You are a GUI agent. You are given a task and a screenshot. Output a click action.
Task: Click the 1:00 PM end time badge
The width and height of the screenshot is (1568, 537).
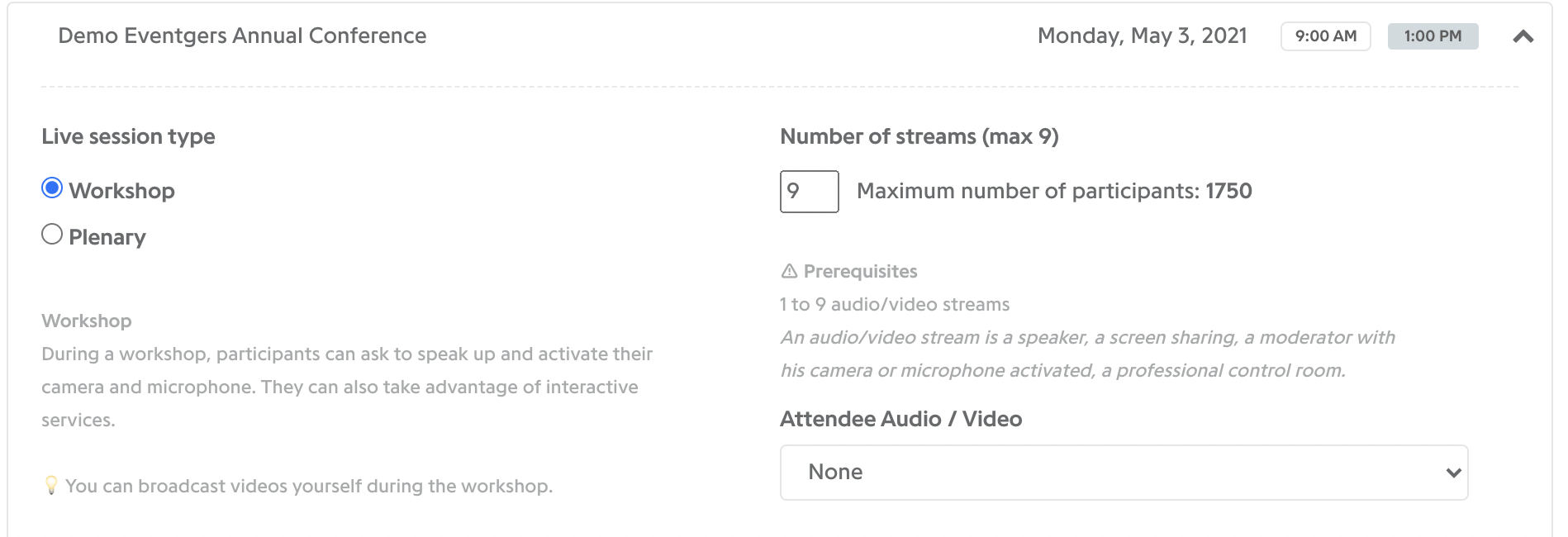[1433, 36]
